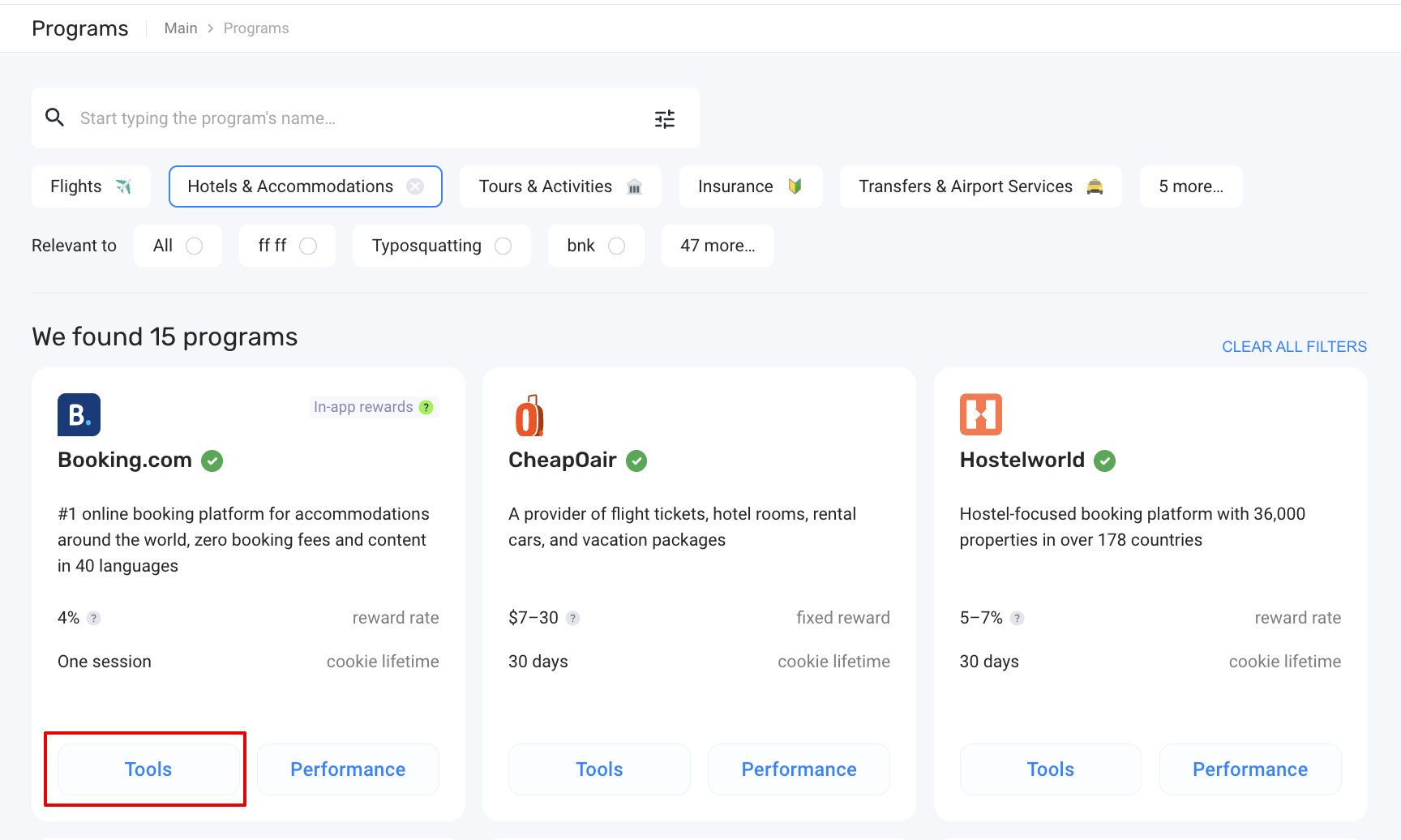Filter by Transfers & Airport Services

(981, 186)
